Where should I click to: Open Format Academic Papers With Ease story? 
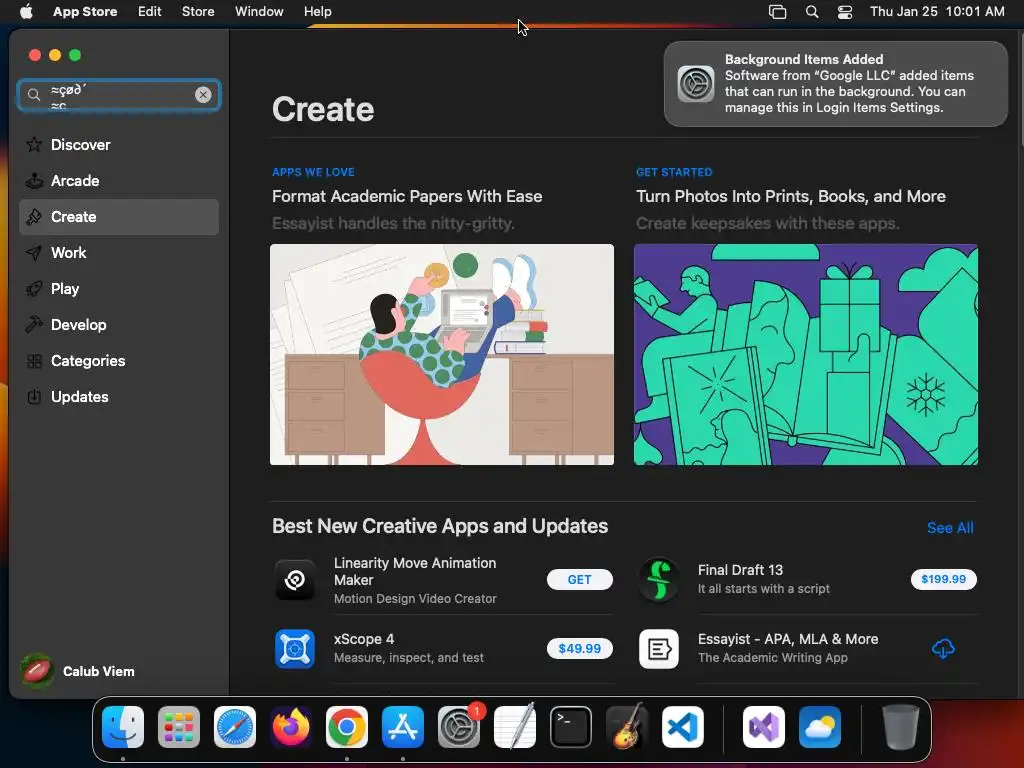coord(407,197)
